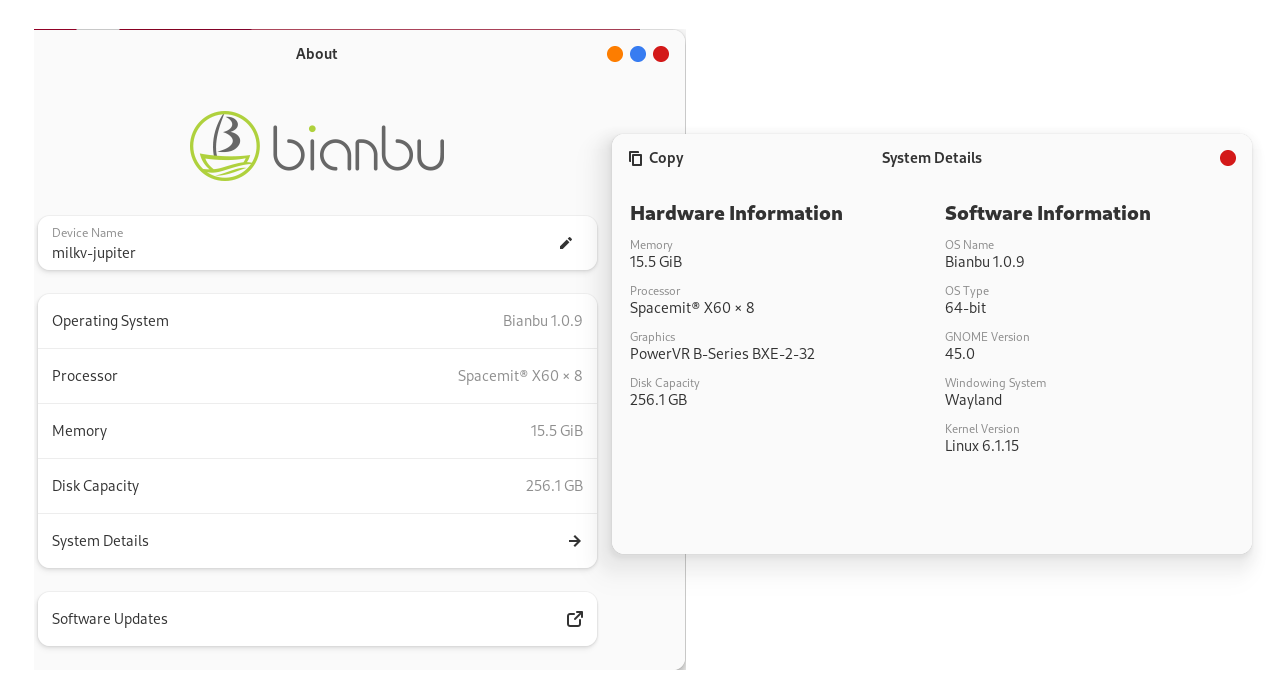The height and width of the screenshot is (700, 1286).
Task: Click the orange minimize button in About window
Action: tap(615, 54)
